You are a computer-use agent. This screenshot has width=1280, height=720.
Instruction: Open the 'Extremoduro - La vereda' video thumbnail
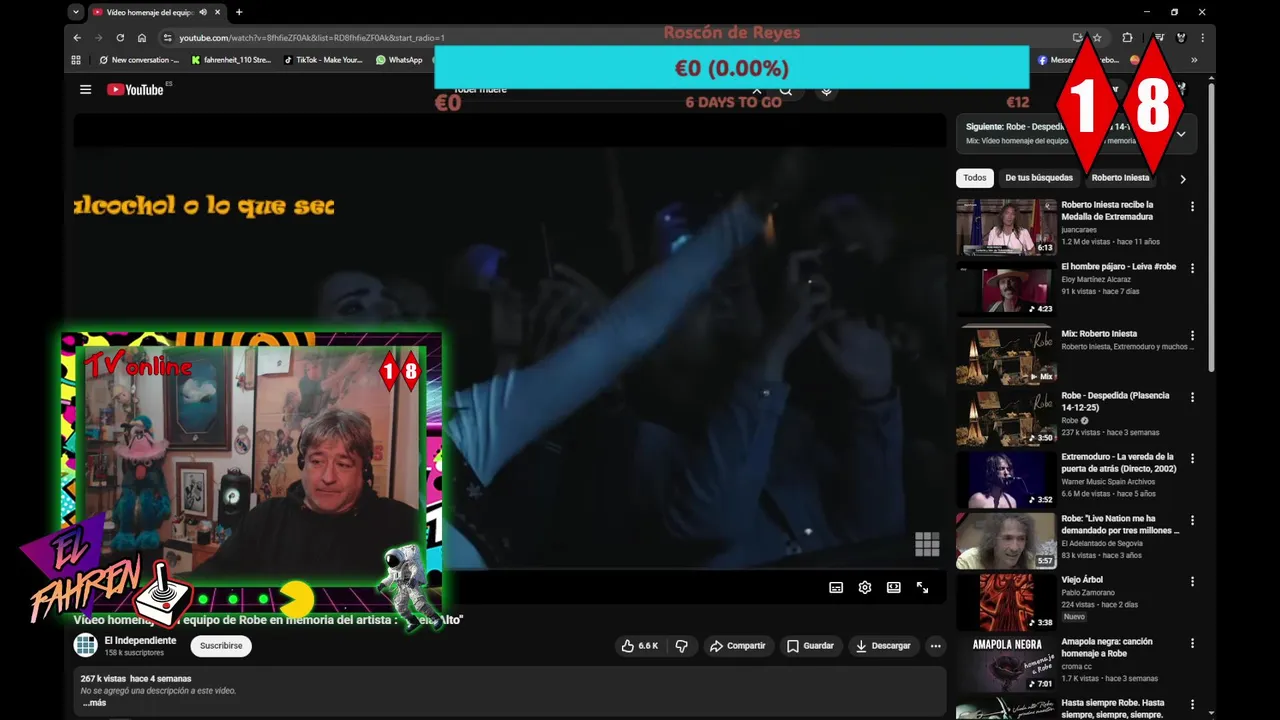coord(1005,480)
